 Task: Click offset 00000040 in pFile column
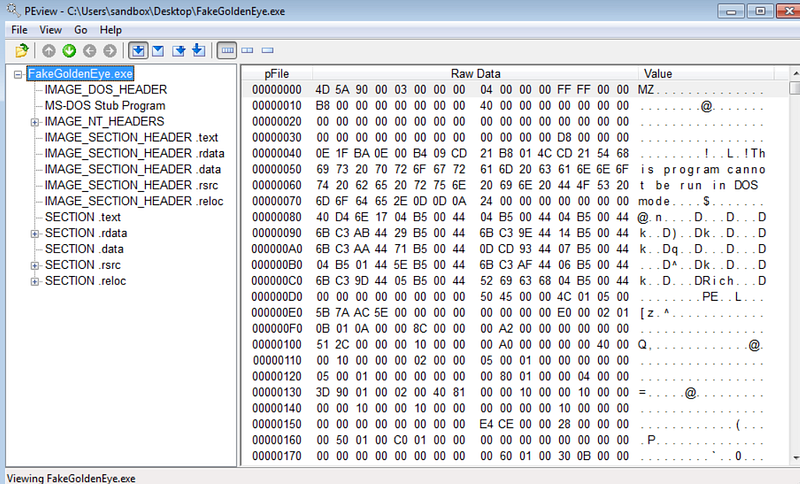coord(277,154)
